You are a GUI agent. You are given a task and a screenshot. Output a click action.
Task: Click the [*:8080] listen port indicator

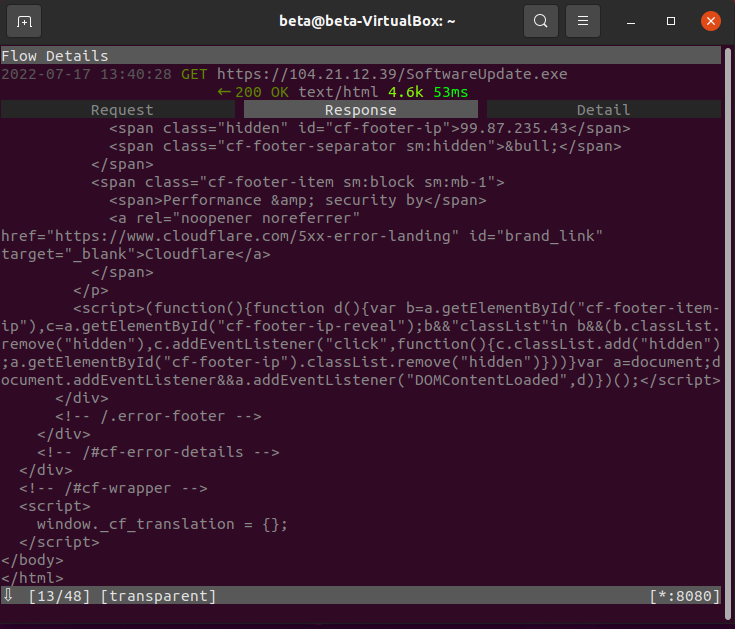click(685, 596)
